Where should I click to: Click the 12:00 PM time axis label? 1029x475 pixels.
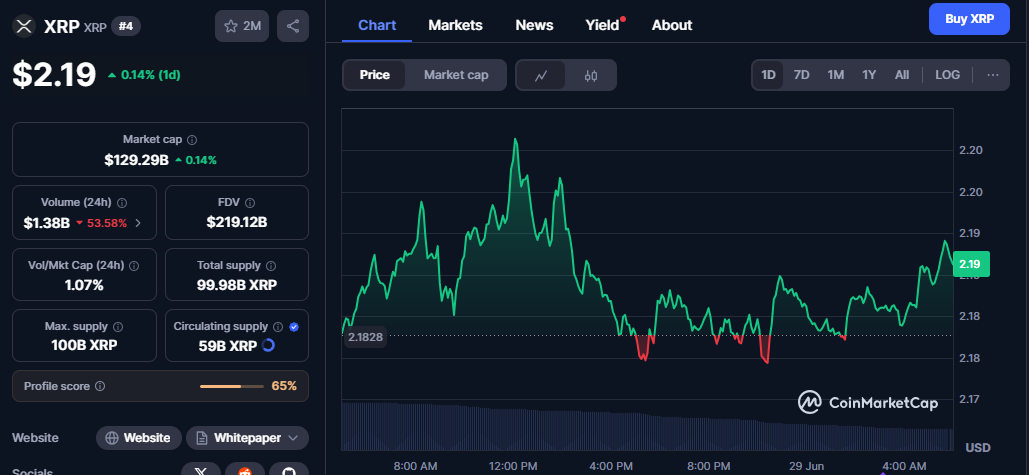(513, 466)
